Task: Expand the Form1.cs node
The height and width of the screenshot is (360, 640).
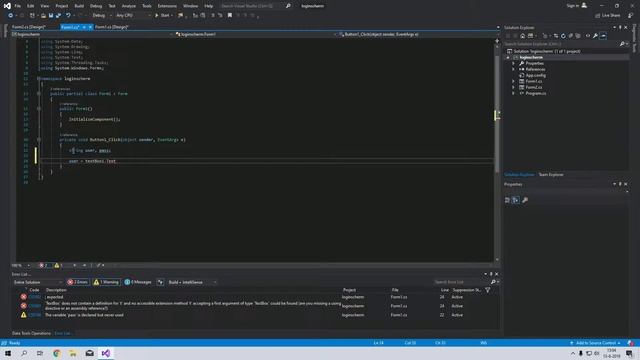Action: tap(514, 81)
